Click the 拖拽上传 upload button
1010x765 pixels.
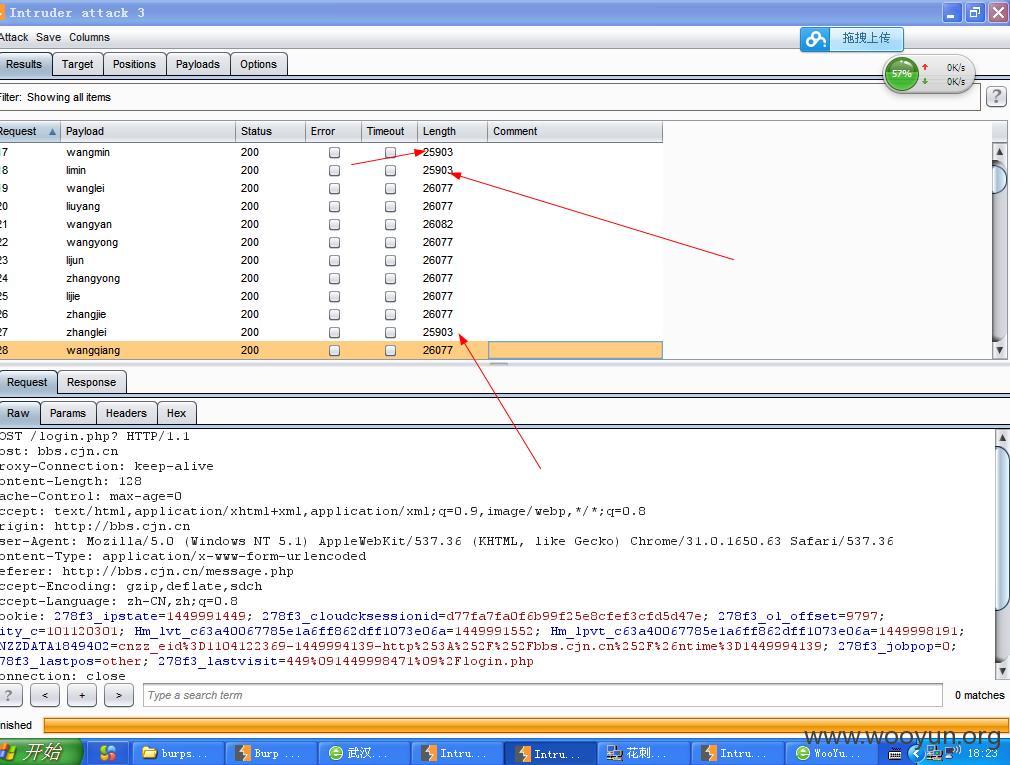point(866,39)
